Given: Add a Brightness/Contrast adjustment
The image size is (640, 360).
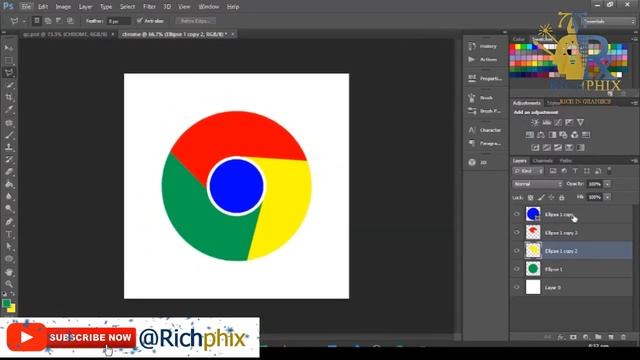Looking at the screenshot, I should coord(535,122).
